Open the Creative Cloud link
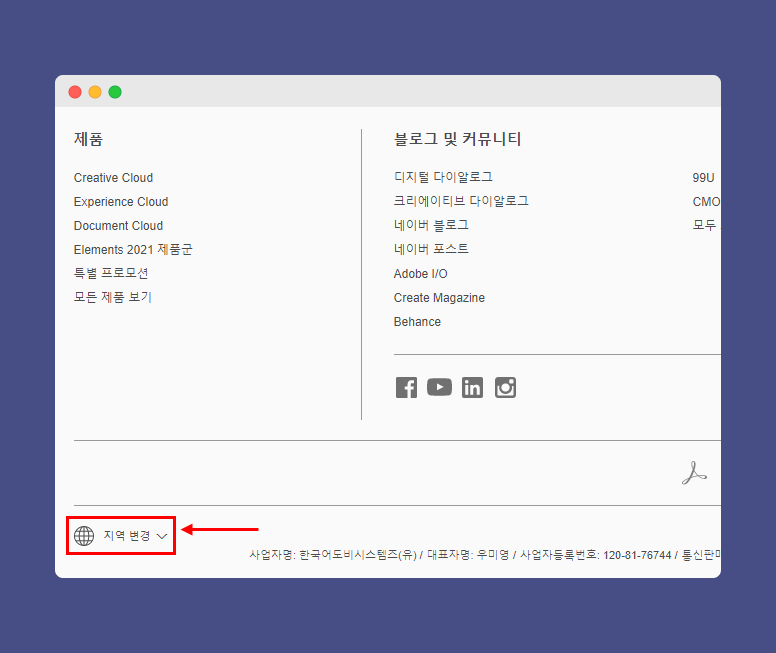The width and height of the screenshot is (776, 653). [x=113, y=178]
